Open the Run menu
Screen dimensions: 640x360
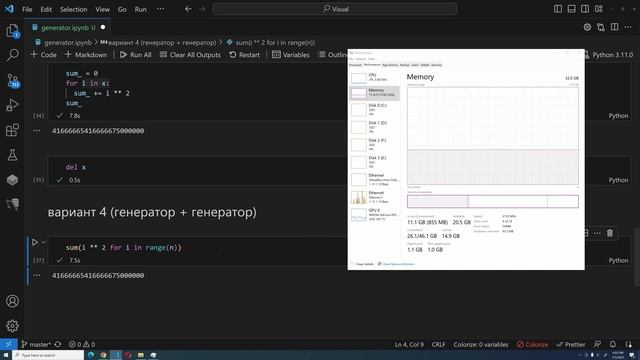(x=140, y=9)
